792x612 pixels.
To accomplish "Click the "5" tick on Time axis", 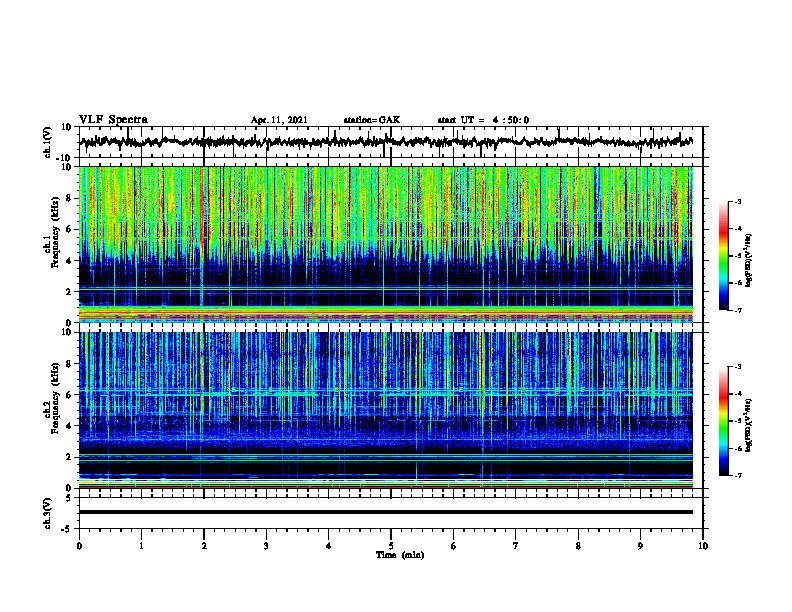I will [x=391, y=546].
